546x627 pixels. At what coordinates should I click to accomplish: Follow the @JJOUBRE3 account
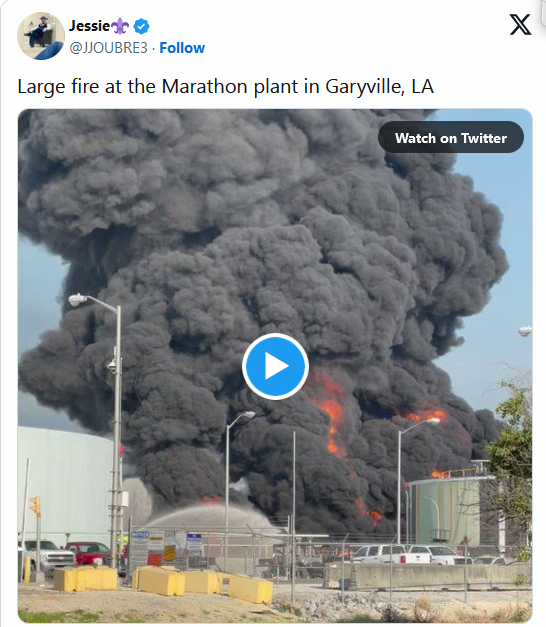pos(182,48)
